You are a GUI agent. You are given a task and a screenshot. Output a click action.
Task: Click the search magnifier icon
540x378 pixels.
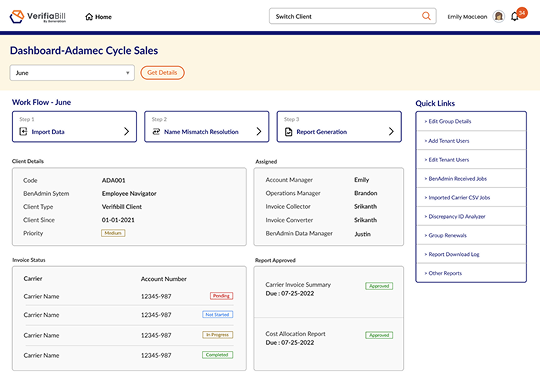click(426, 16)
